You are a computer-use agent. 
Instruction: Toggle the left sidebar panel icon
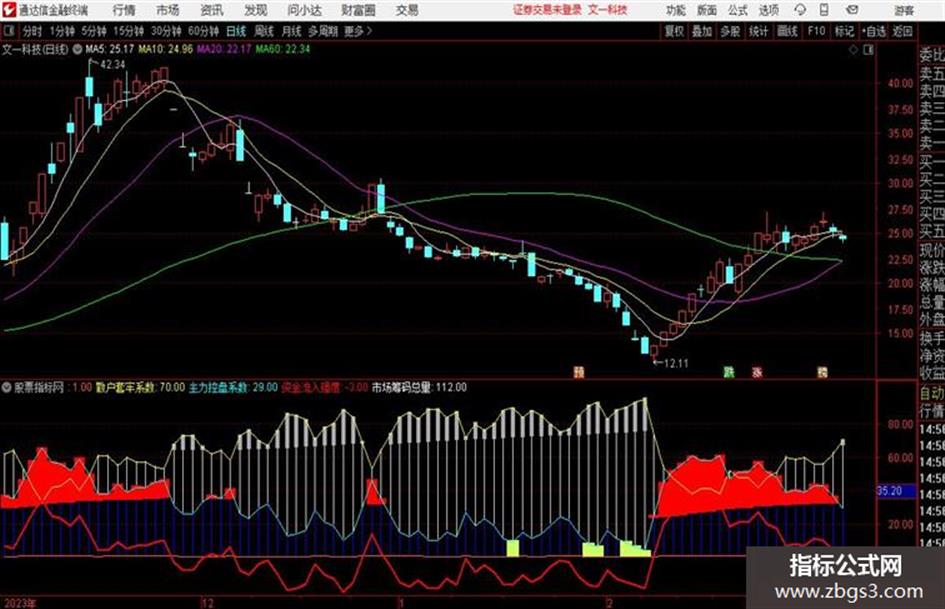click(x=8, y=31)
